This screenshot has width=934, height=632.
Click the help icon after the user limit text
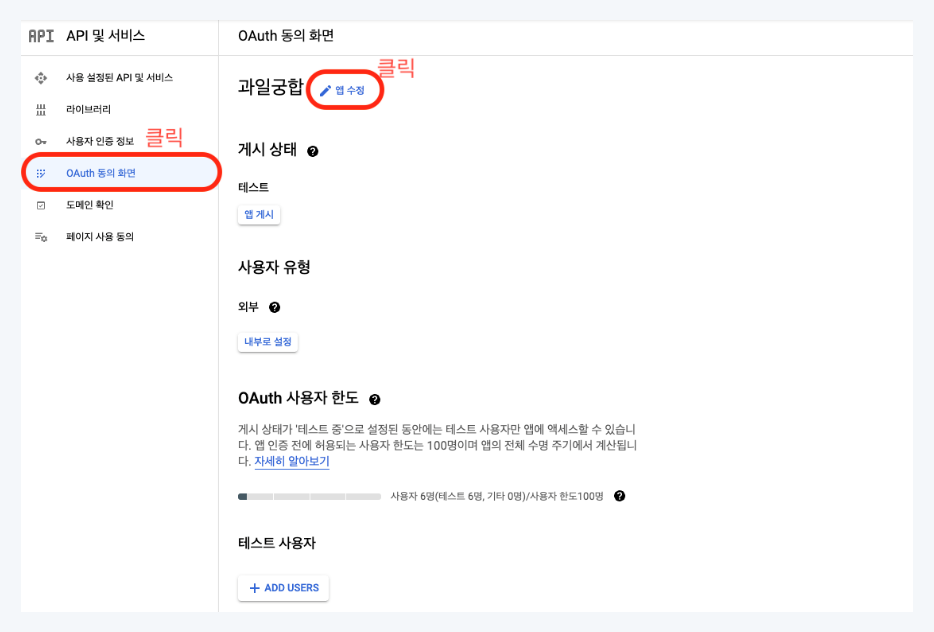pos(619,494)
